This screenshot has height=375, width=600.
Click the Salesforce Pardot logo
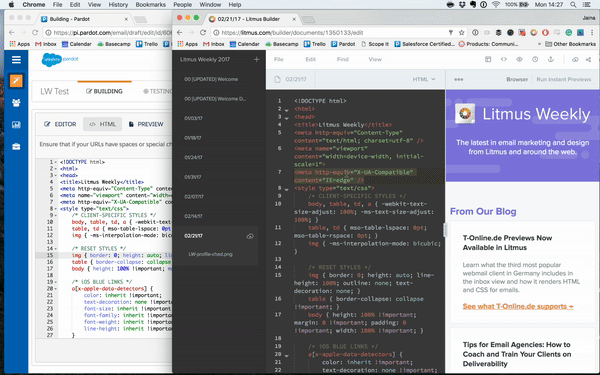click(60, 60)
